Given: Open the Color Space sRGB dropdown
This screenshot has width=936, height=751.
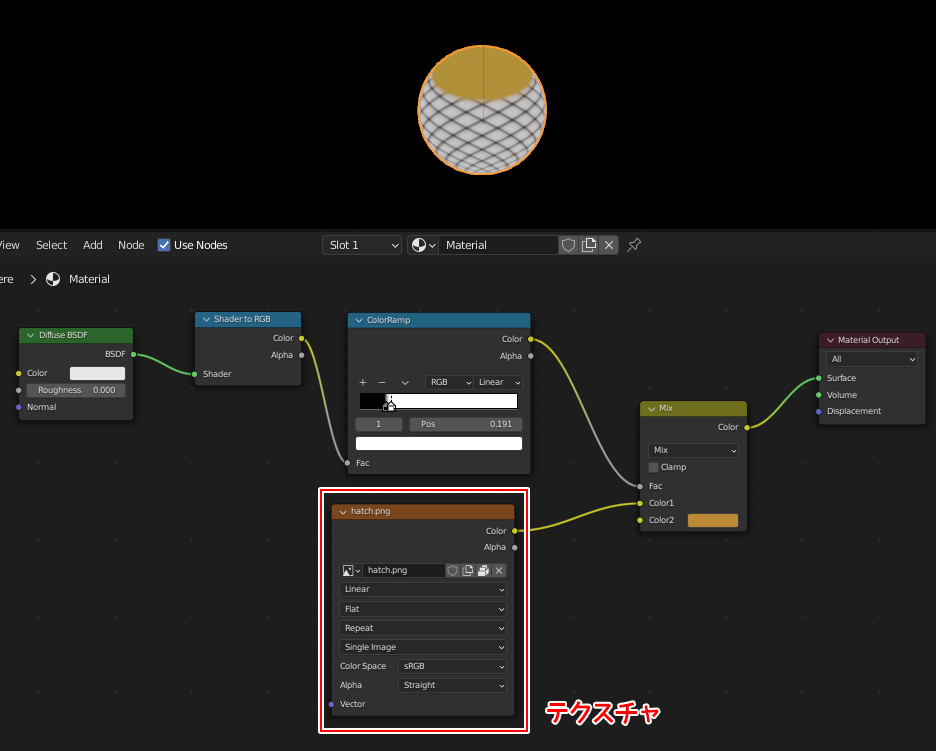Looking at the screenshot, I should click(452, 666).
